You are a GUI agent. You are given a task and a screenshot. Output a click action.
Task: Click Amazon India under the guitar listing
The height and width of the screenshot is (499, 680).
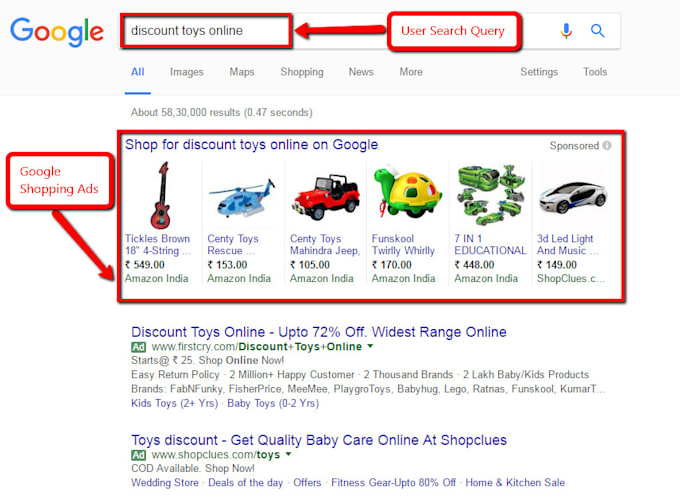coord(157,278)
